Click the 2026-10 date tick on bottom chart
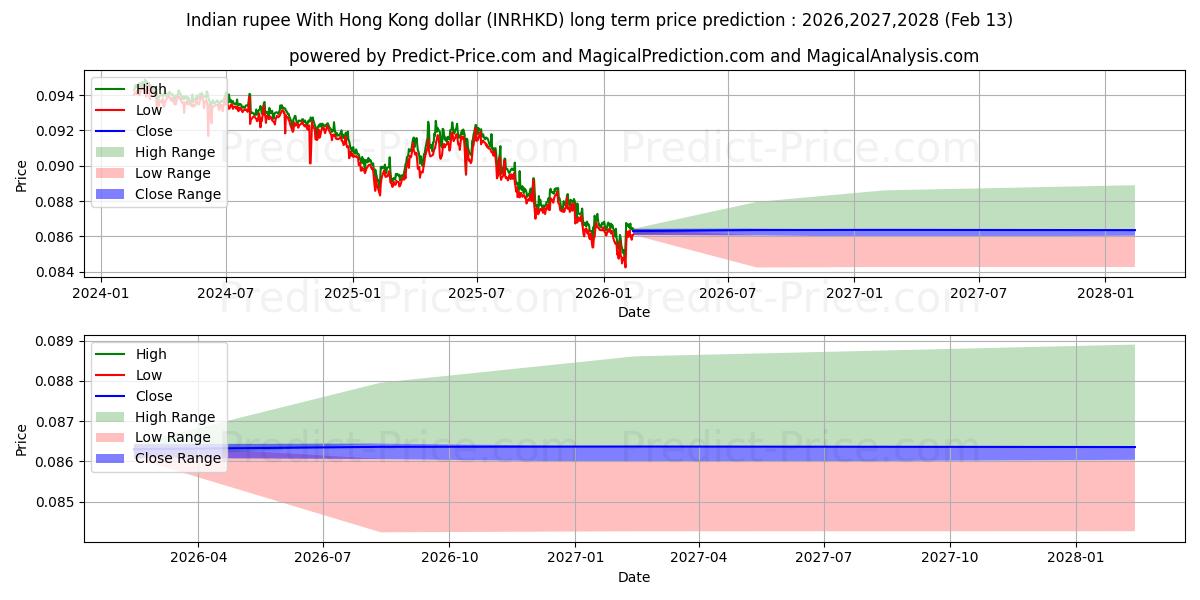The width and height of the screenshot is (1200, 600). [448, 557]
